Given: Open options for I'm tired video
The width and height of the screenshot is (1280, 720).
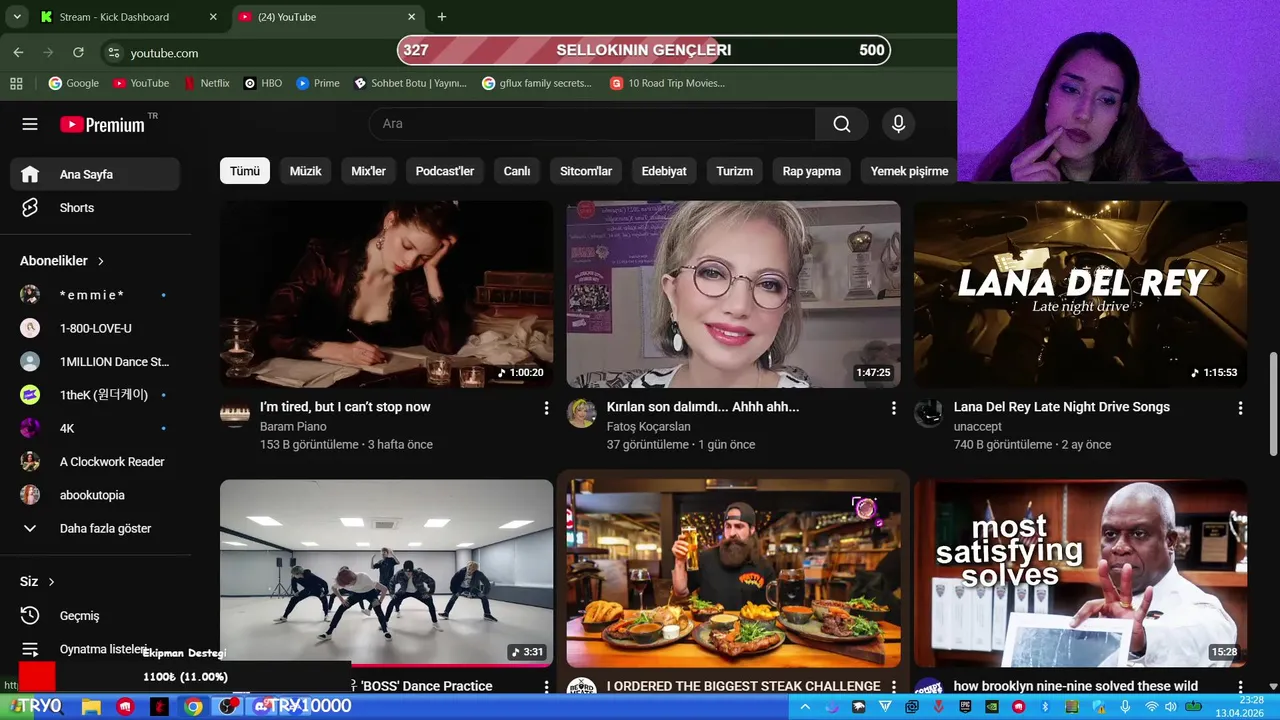Looking at the screenshot, I should point(546,408).
